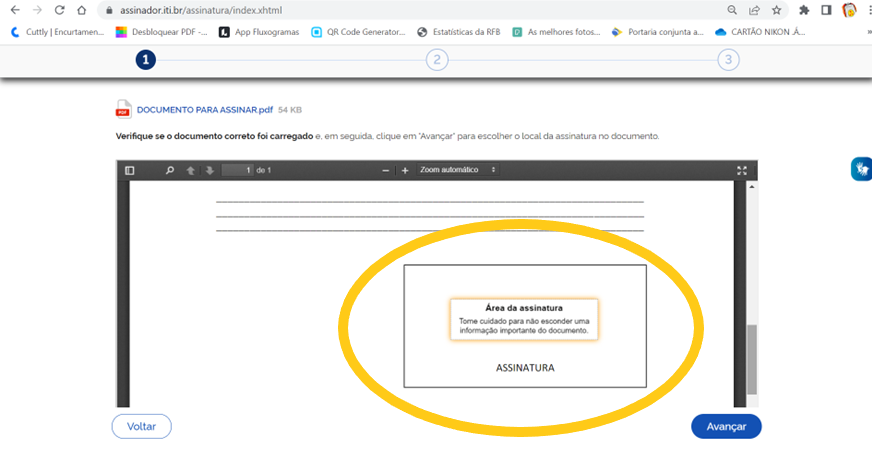
Task: Click the PDF page number field
Action: [x=237, y=170]
